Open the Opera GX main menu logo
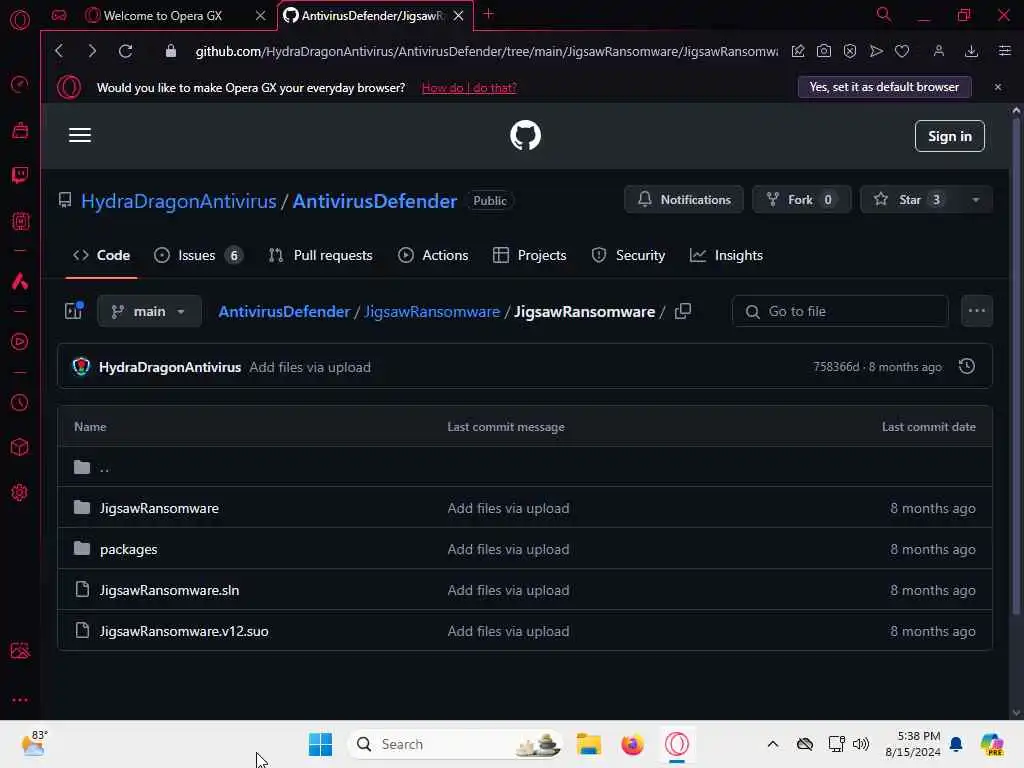1024x768 pixels. click(x=20, y=19)
